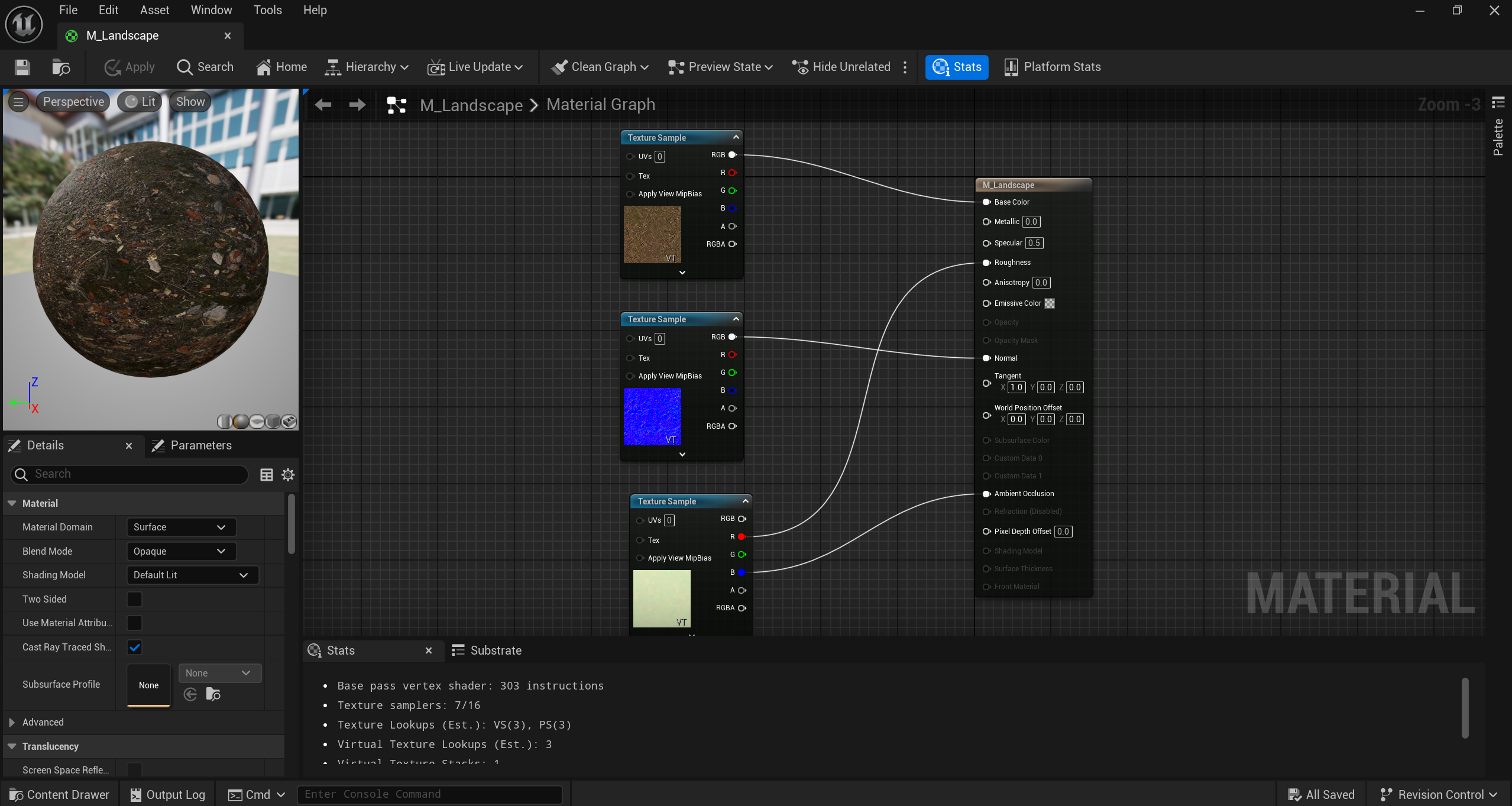Browse to Subsurface Profile asset icon
The height and width of the screenshot is (806, 1512).
tap(213, 694)
